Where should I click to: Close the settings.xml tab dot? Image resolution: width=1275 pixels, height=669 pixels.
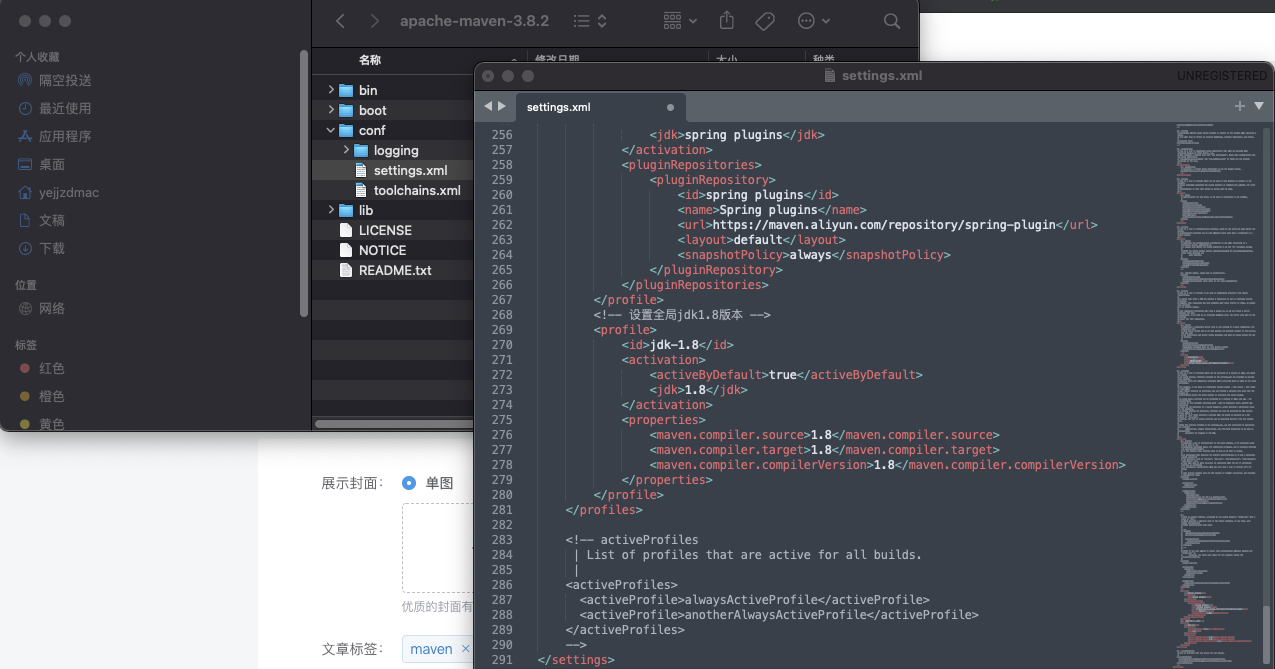670,107
